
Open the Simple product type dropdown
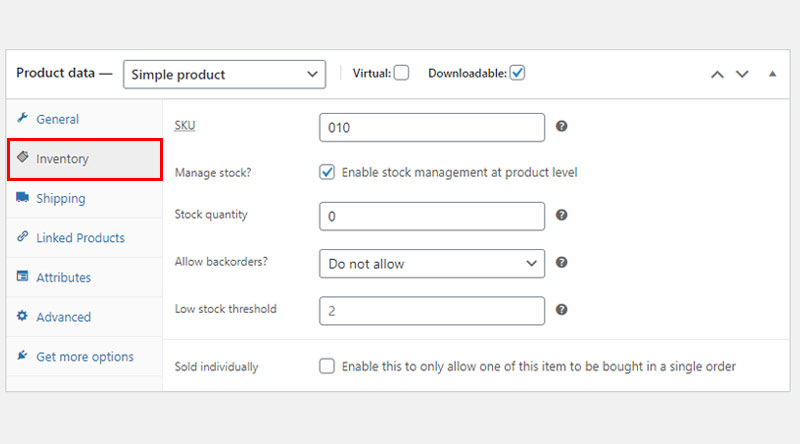point(224,75)
